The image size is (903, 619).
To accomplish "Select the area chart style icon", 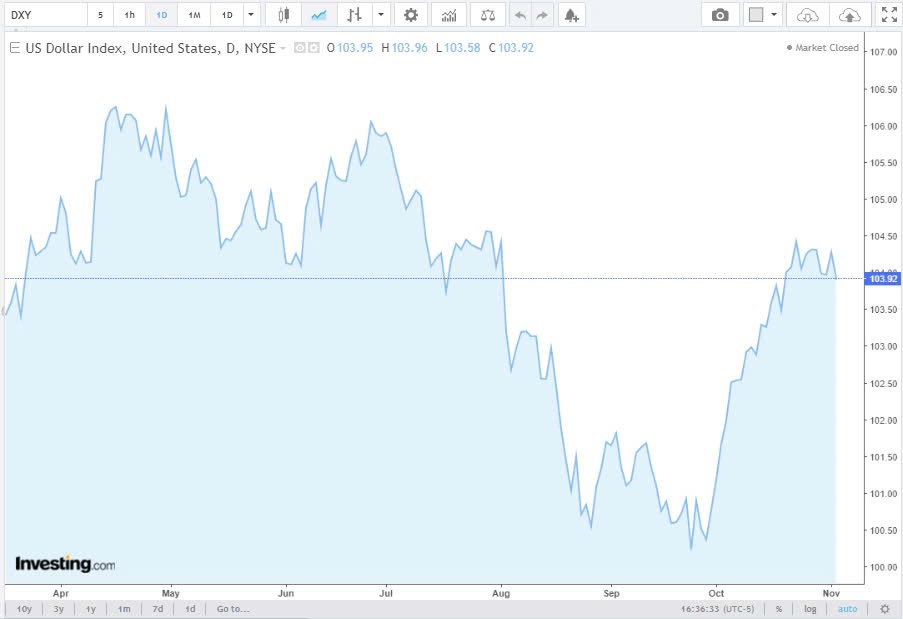I will tap(321, 14).
